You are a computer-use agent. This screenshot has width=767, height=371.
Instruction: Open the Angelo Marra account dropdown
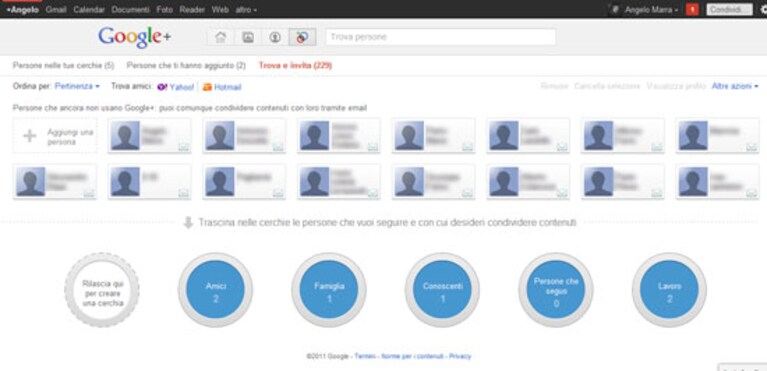tap(652, 10)
